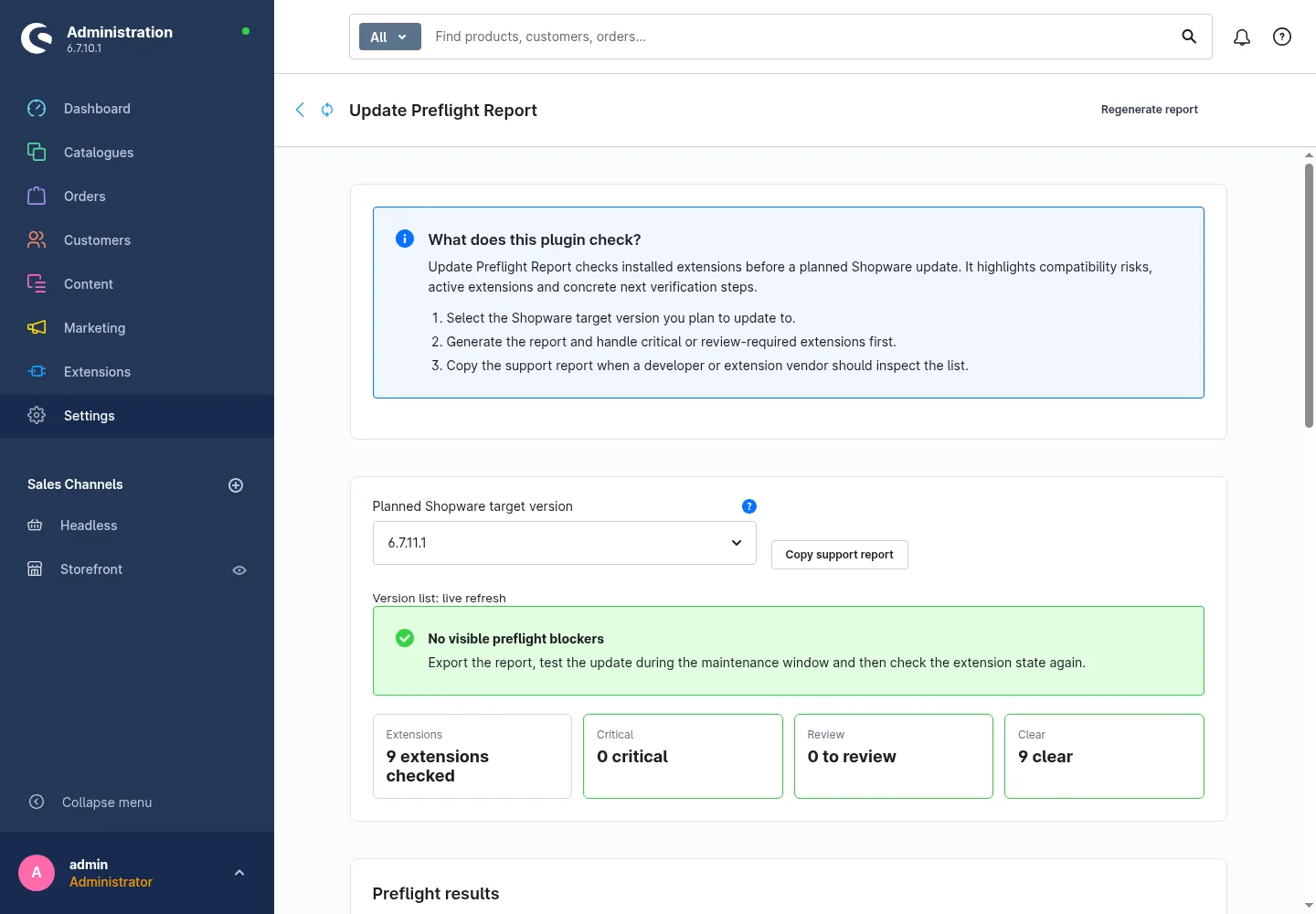This screenshot has height=914, width=1316.
Task: Click the search magnifier icon
Action: [x=1189, y=37]
